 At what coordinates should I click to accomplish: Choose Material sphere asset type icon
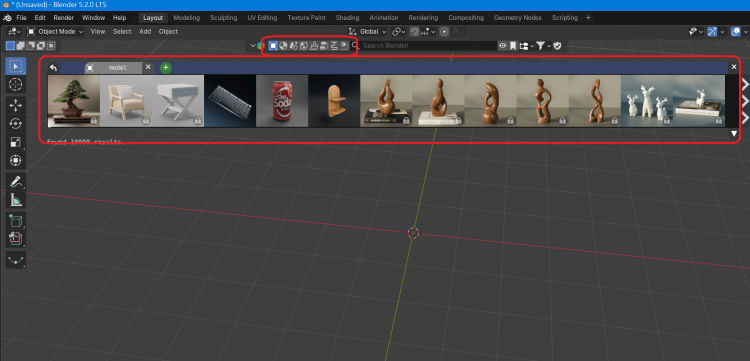(283, 46)
